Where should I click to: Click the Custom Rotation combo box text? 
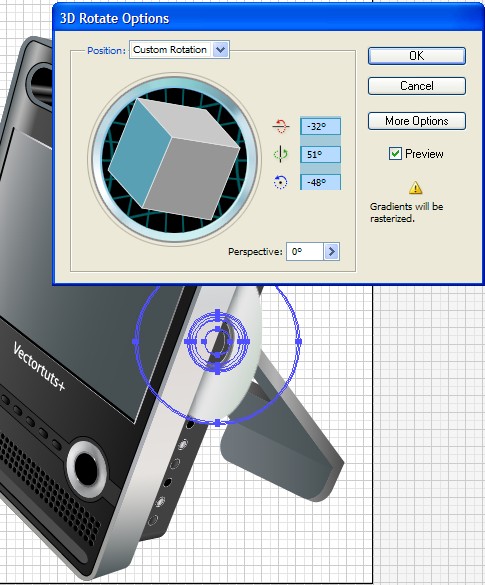point(170,50)
